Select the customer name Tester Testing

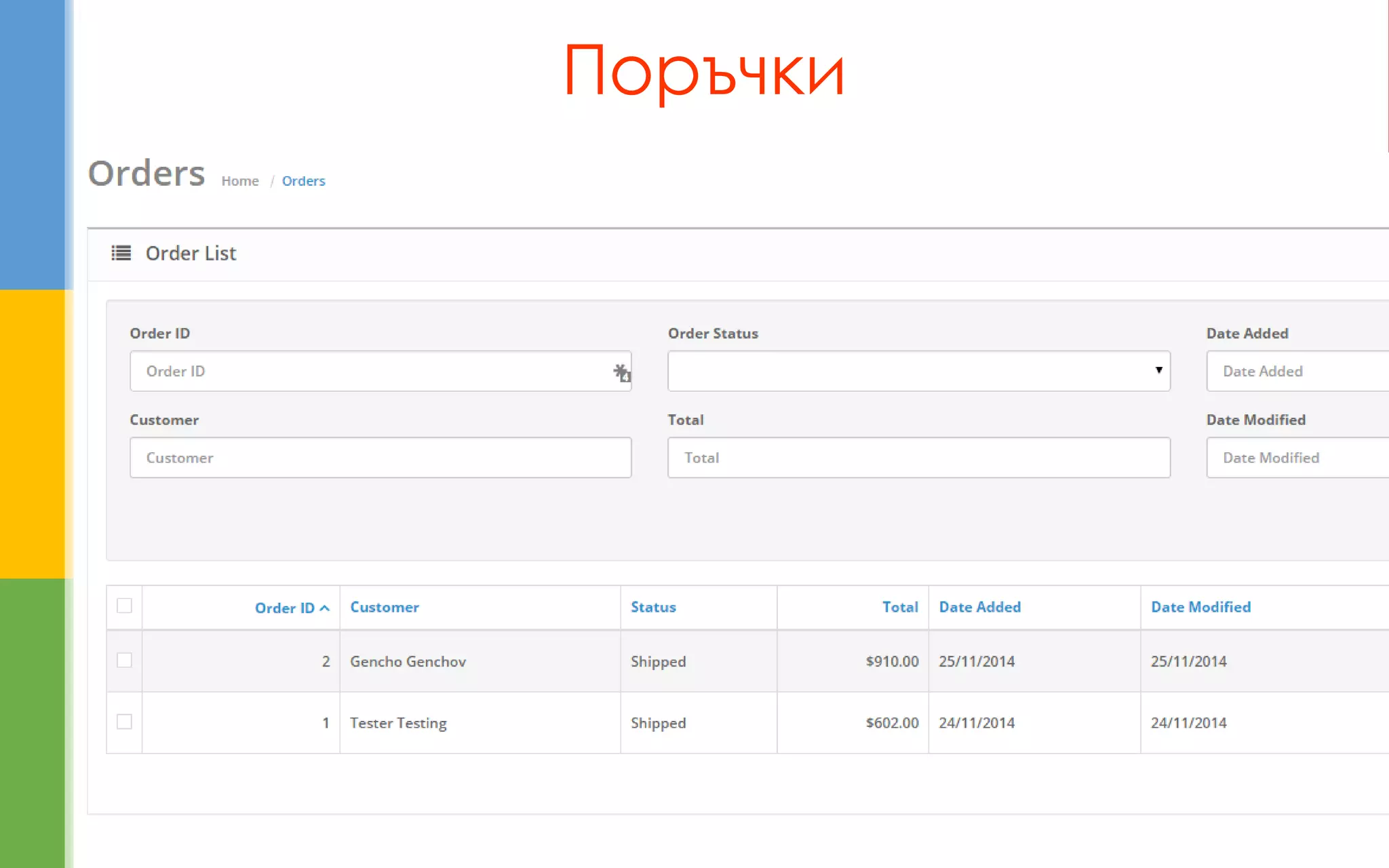[x=398, y=723]
